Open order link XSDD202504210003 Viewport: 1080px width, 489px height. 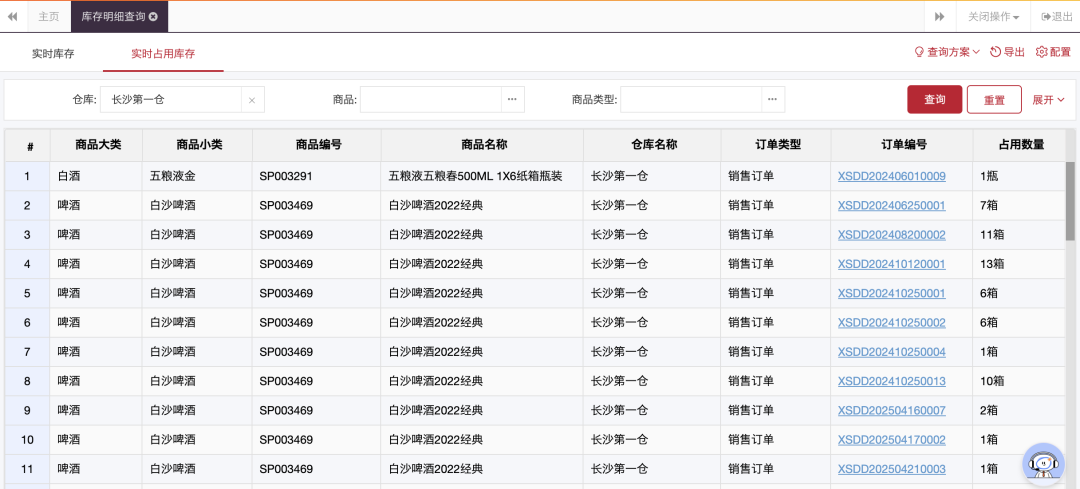891,469
